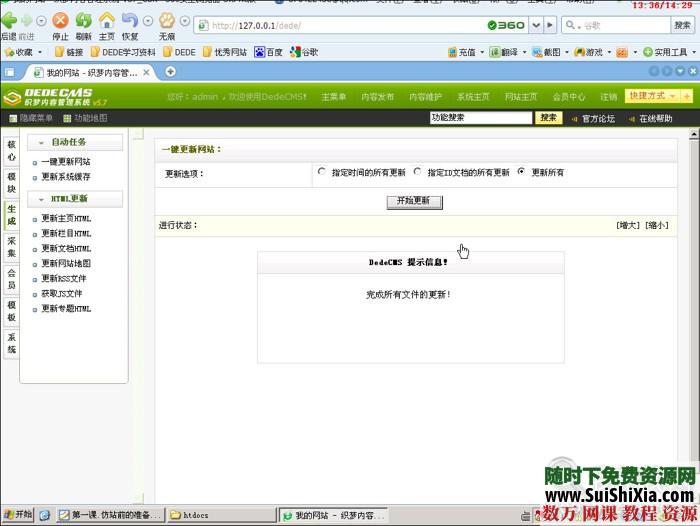
Task: Open the DEDE学习资料 bookmark folder
Action: [x=123, y=52]
